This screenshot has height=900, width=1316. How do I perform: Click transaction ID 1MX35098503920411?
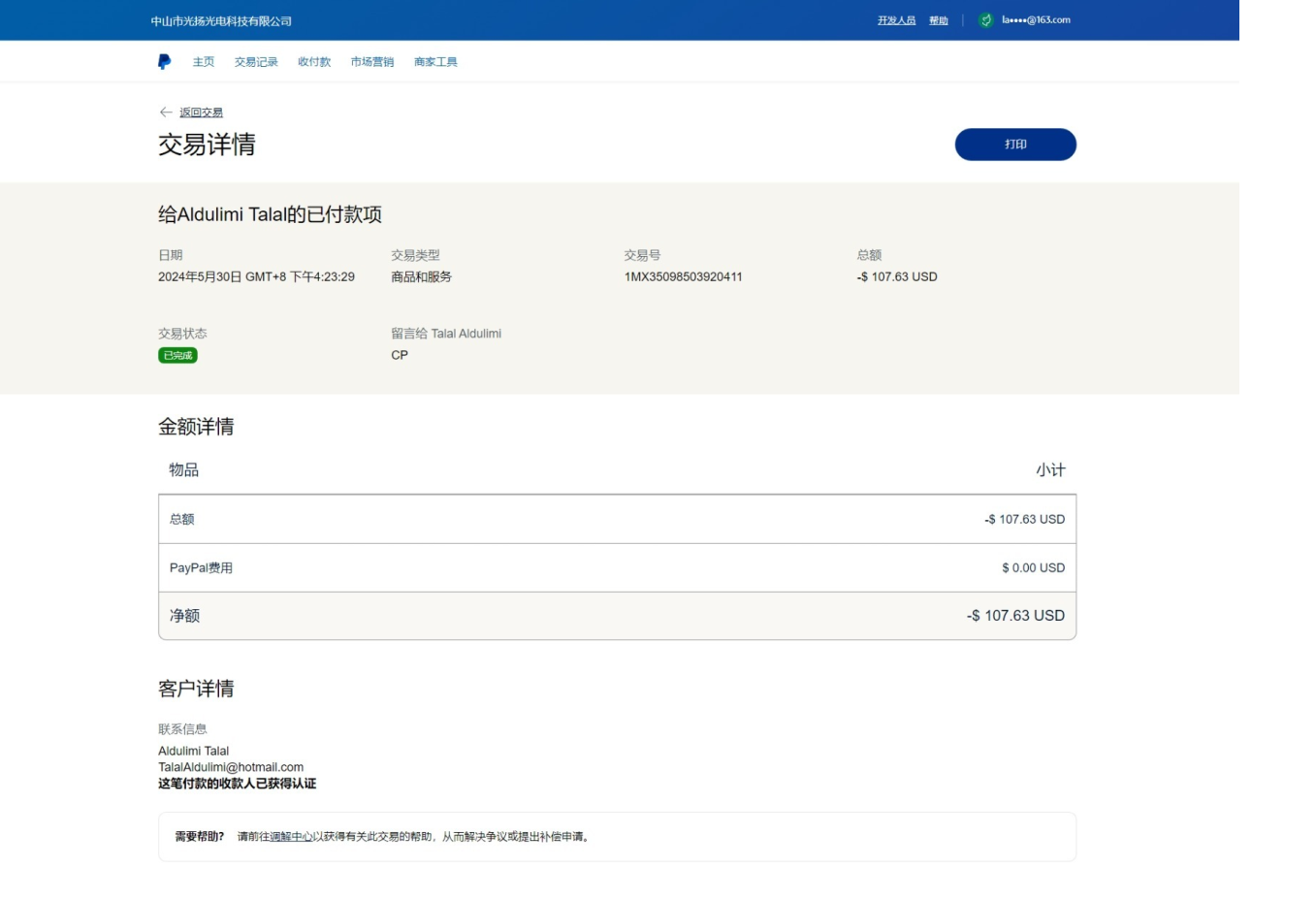(x=683, y=277)
